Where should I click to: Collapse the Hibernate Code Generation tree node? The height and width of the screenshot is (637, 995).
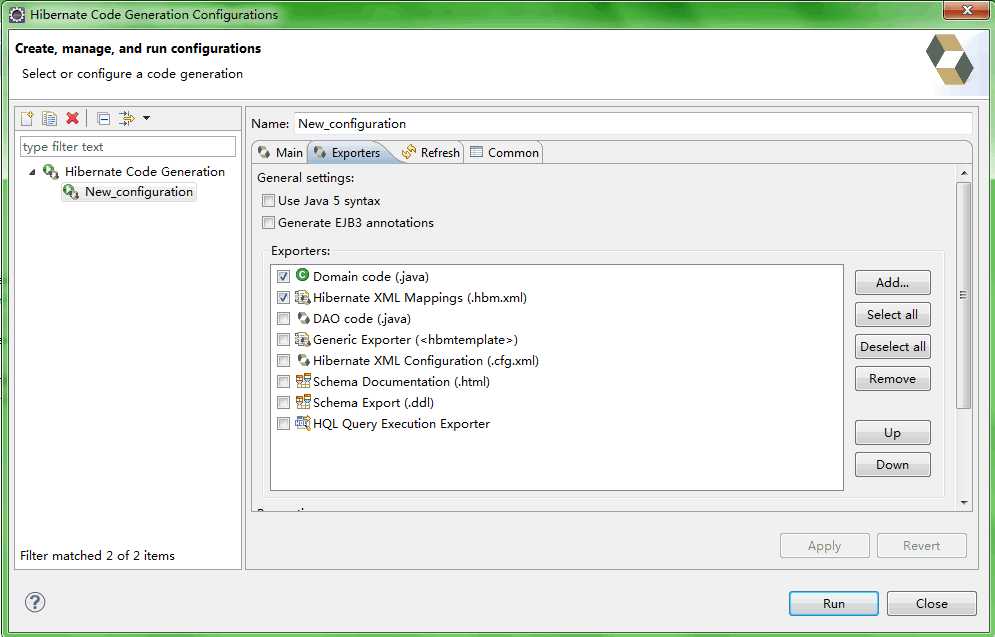[x=32, y=172]
